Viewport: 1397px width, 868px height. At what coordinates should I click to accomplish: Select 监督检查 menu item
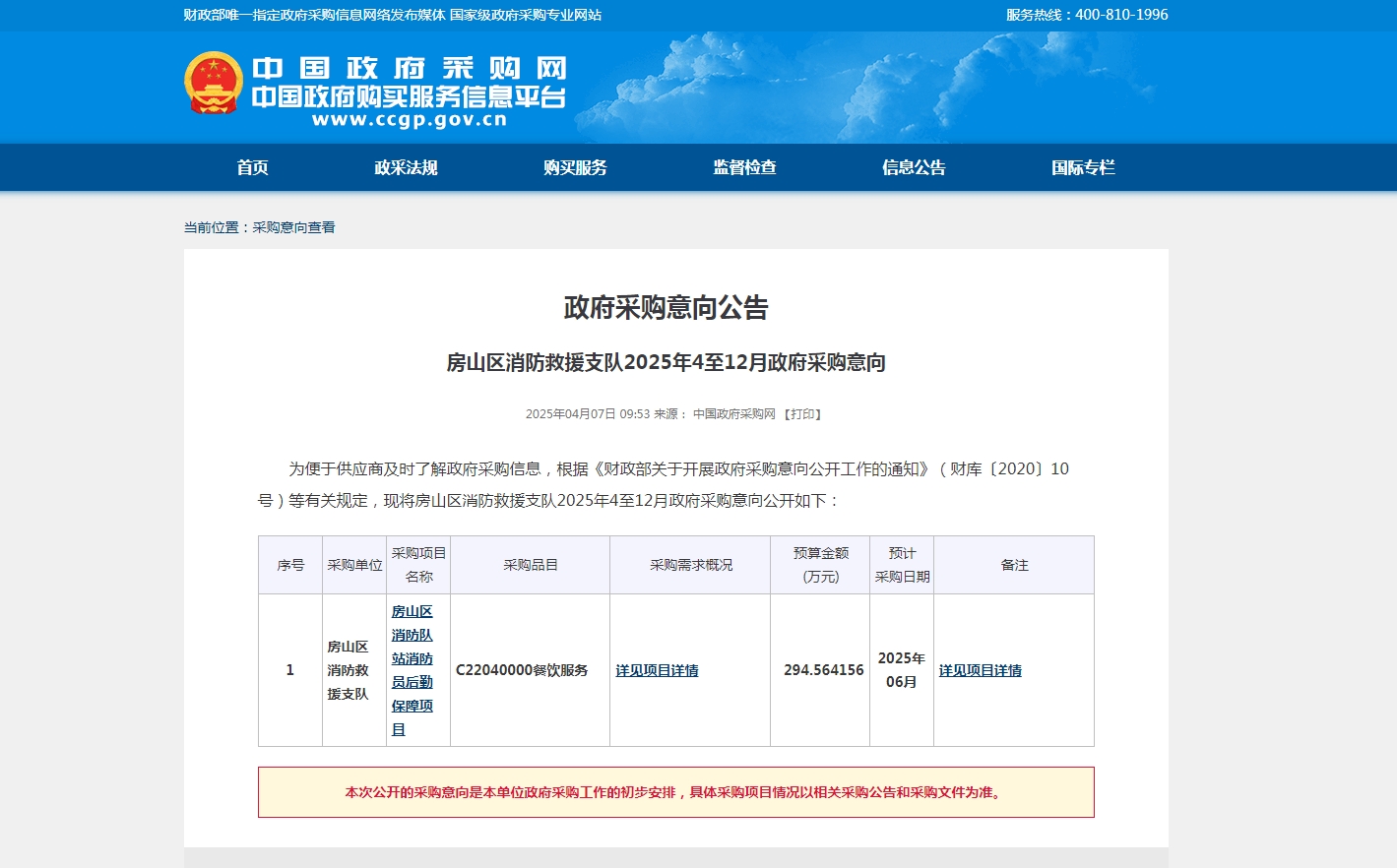point(744,167)
